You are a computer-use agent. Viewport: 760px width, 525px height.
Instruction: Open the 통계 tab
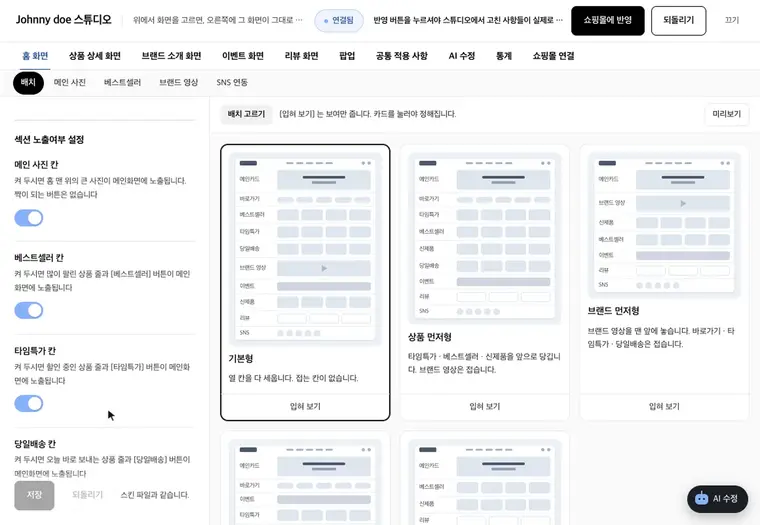[504, 56]
